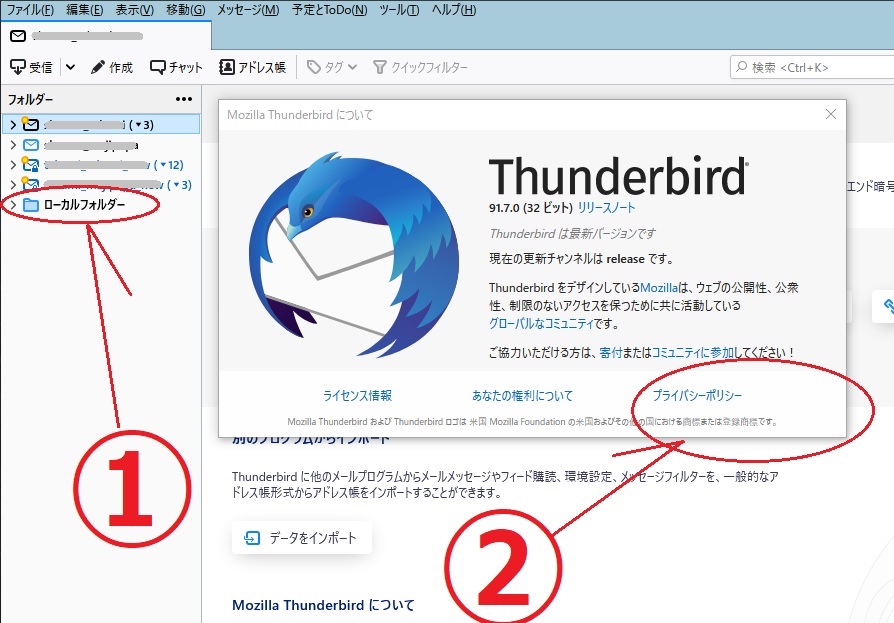The height and width of the screenshot is (623, 894).
Task: Open the アドレス帳 (Address Book) icon
Action: (x=227, y=67)
